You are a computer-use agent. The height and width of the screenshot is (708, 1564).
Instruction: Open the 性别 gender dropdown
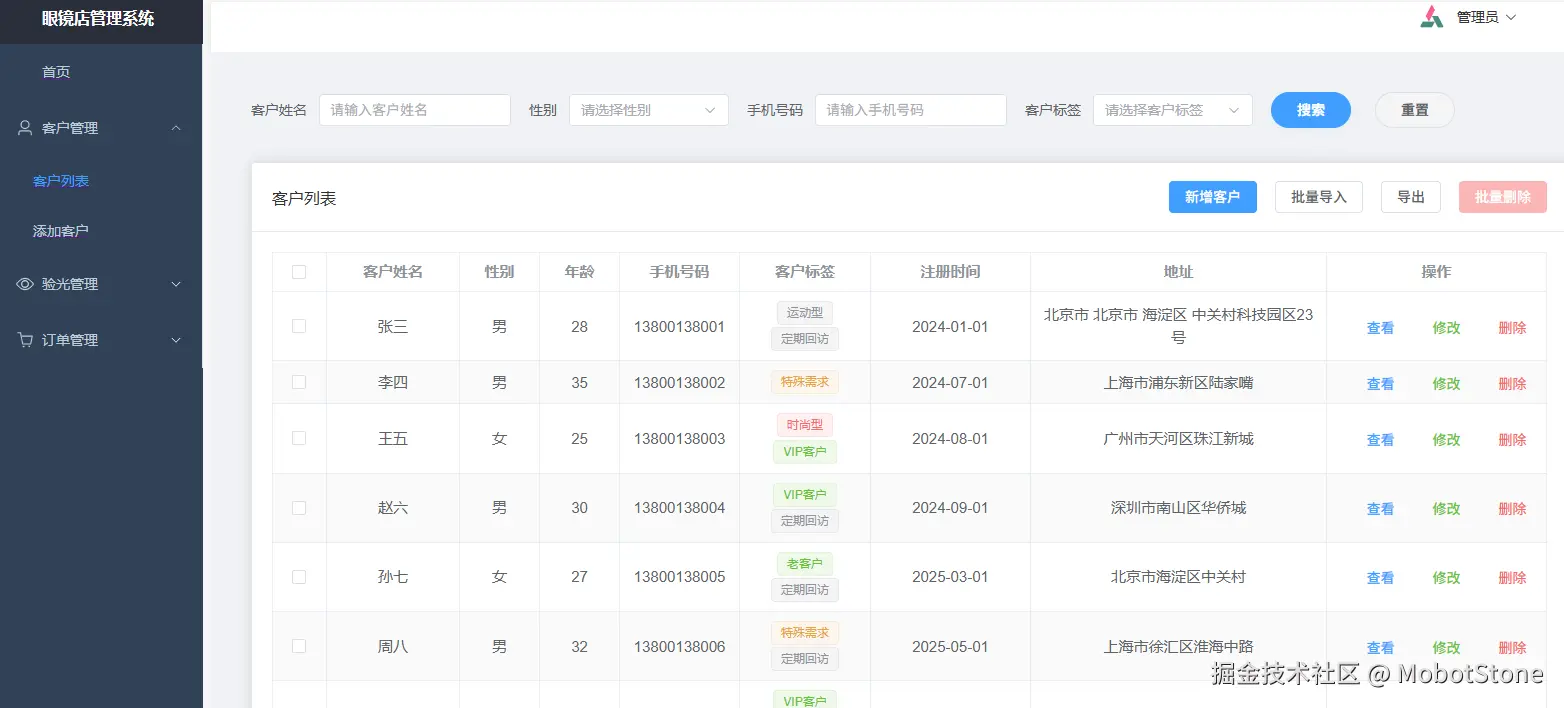[x=648, y=110]
